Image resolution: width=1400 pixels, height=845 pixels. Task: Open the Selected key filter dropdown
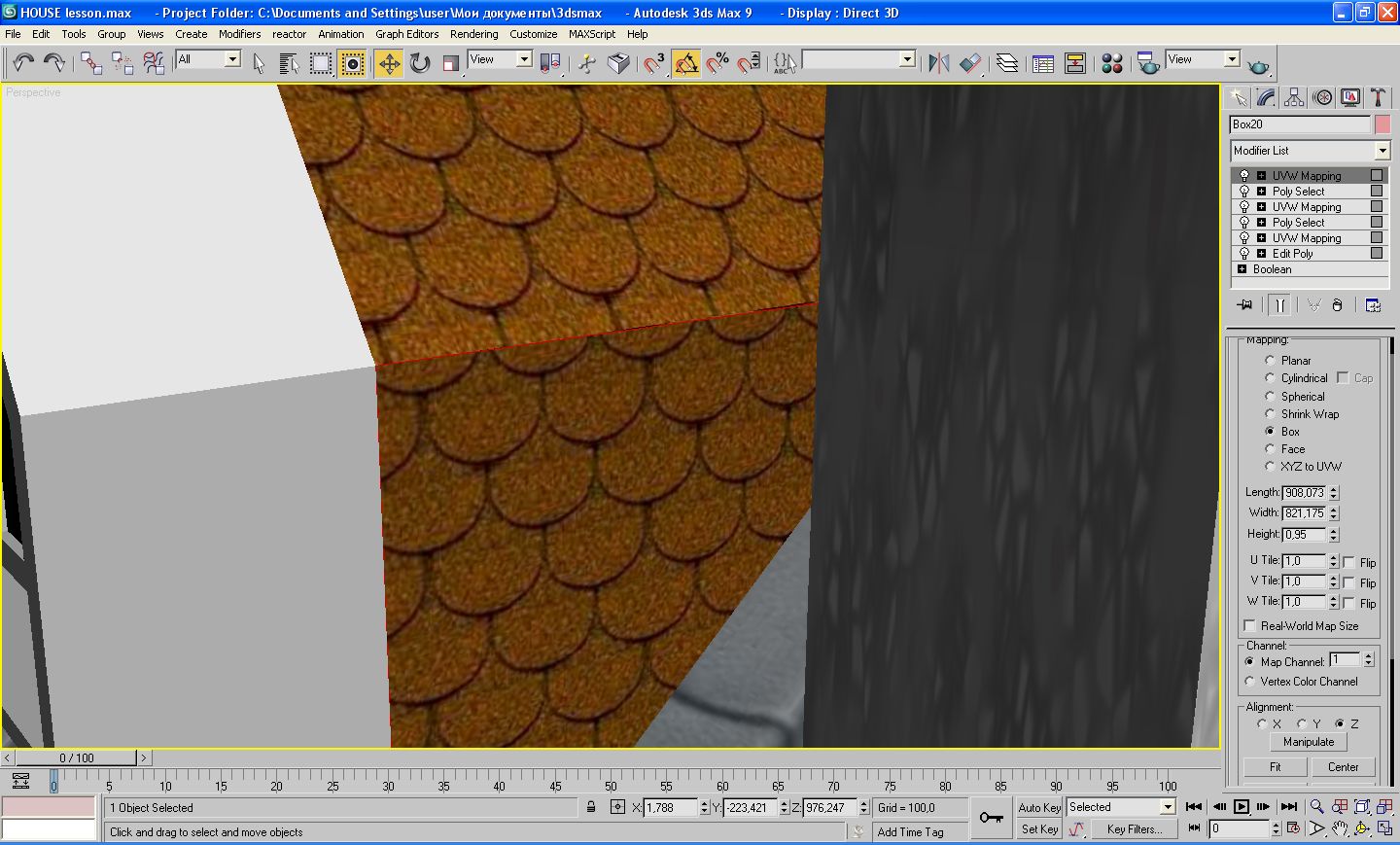pos(1168,807)
